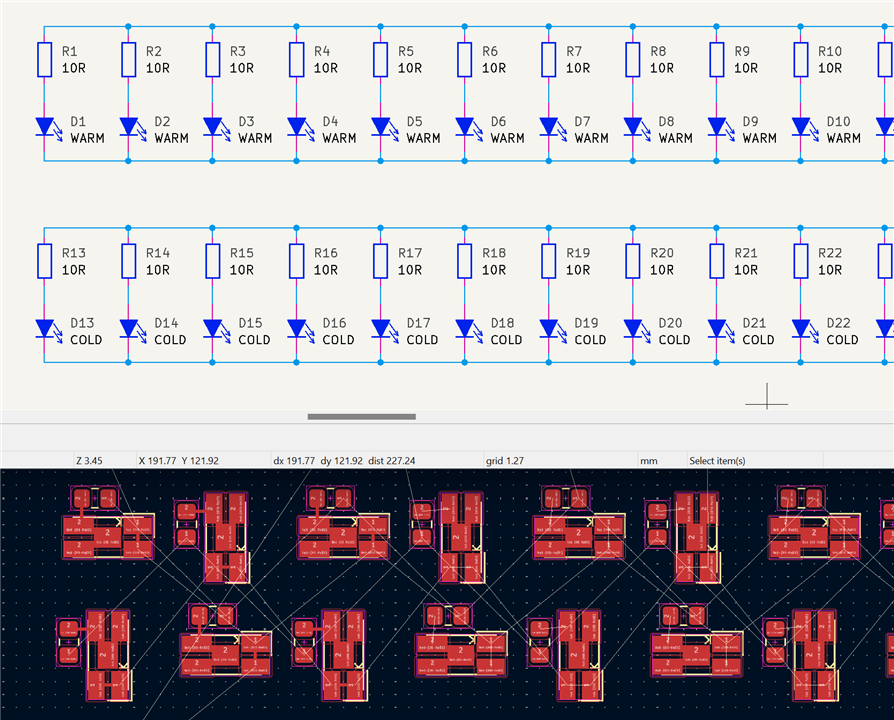Viewport: 894px width, 720px height.
Task: Click the horizontal scrollbar thumb under schematic
Action: tap(361, 417)
